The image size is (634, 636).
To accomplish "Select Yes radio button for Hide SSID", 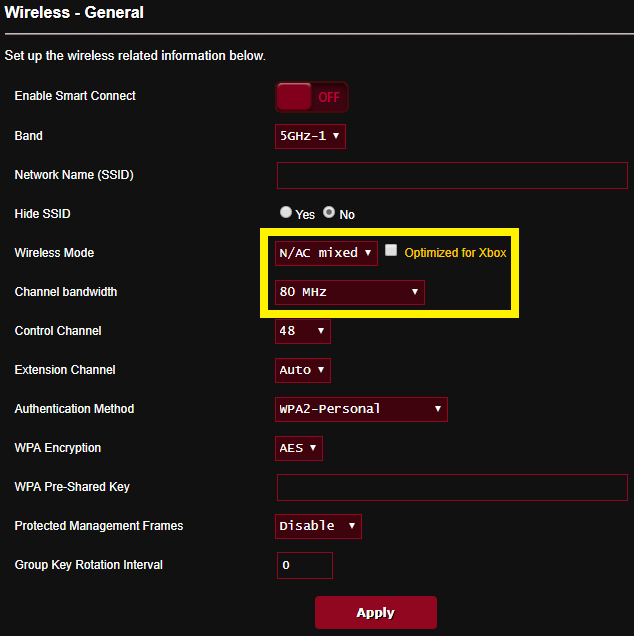I will pyautogui.click(x=286, y=213).
